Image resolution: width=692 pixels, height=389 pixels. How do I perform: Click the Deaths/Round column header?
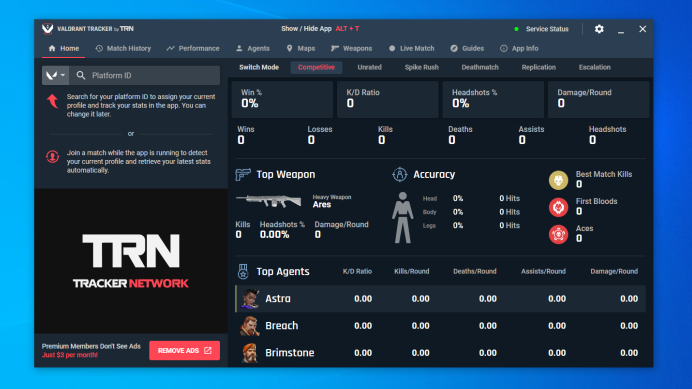pos(474,272)
